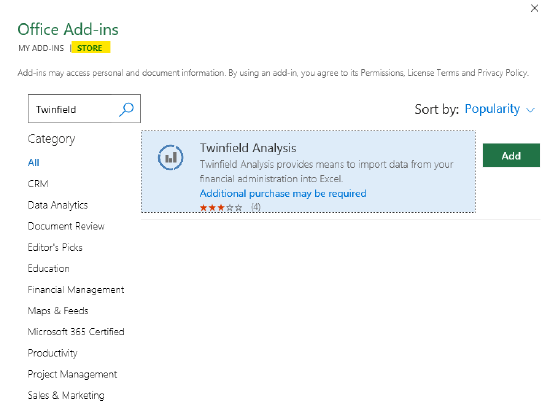550x406 pixels.
Task: Filter by the Productivity category
Action: click(x=53, y=353)
